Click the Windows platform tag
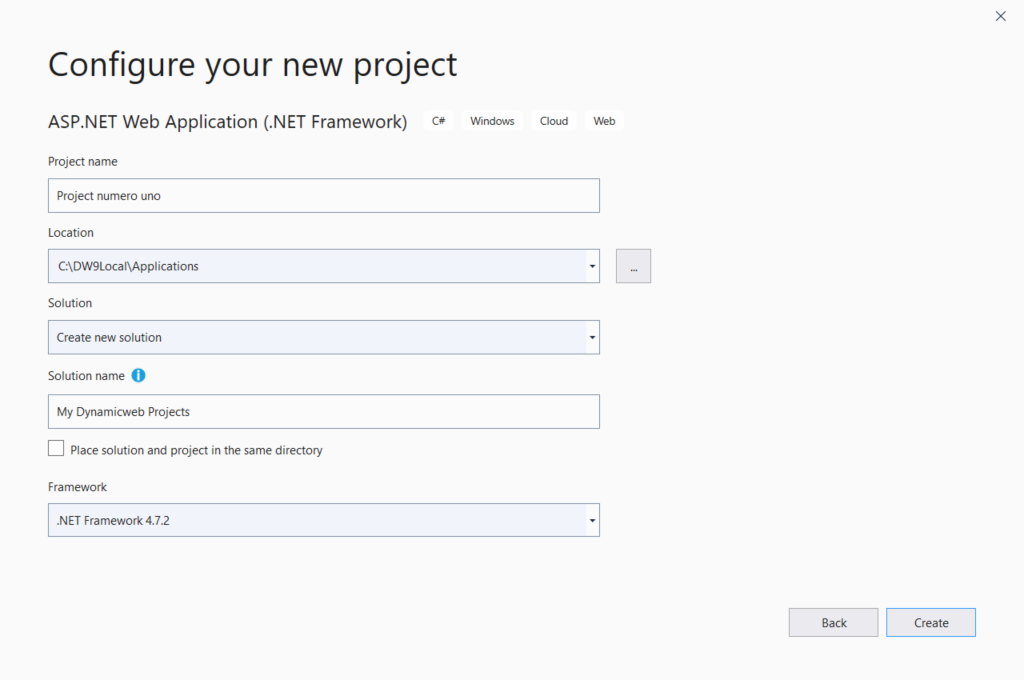1024x680 pixels. coord(492,121)
